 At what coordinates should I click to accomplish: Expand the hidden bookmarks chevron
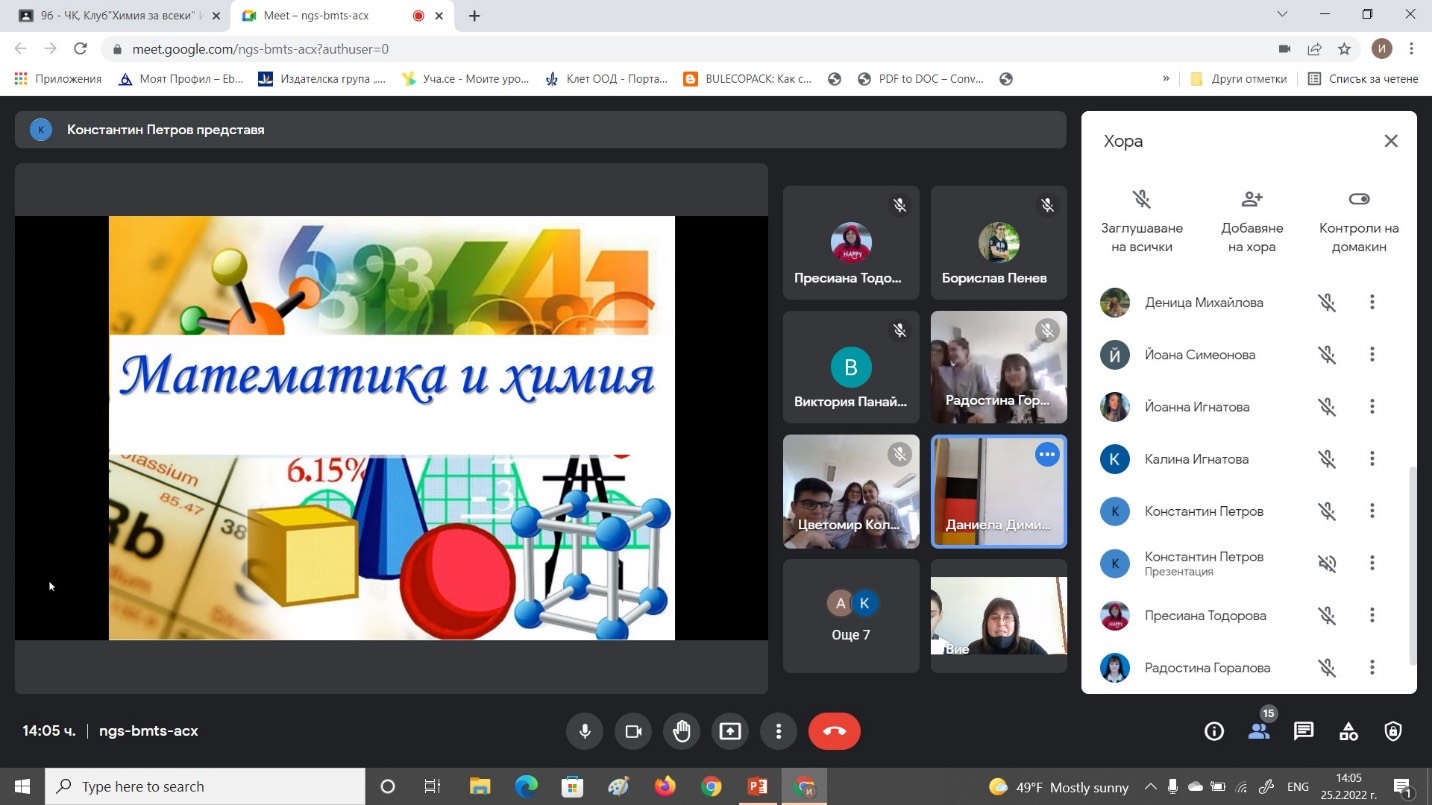click(1166, 79)
